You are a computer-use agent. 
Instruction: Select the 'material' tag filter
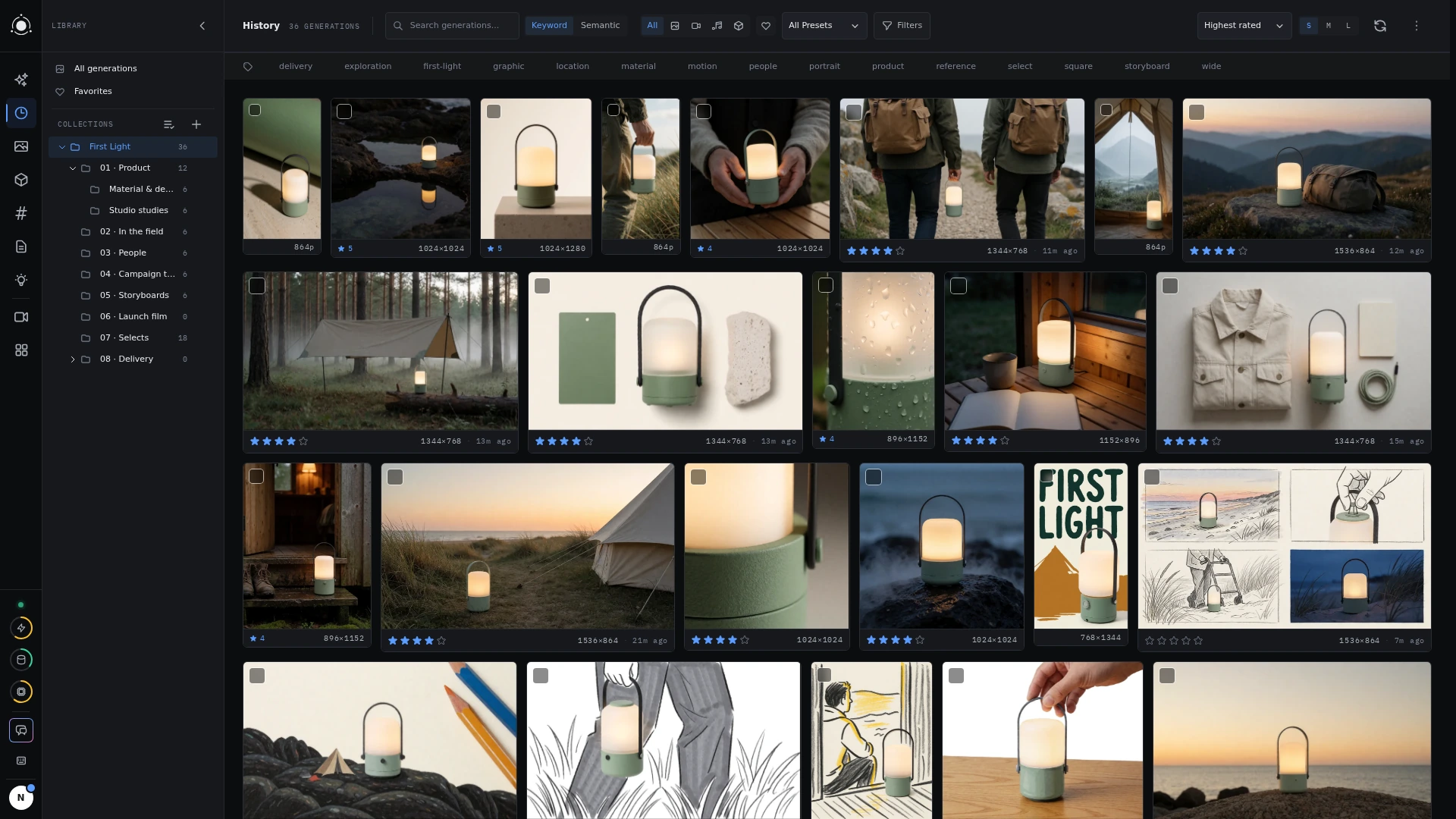[639, 67]
